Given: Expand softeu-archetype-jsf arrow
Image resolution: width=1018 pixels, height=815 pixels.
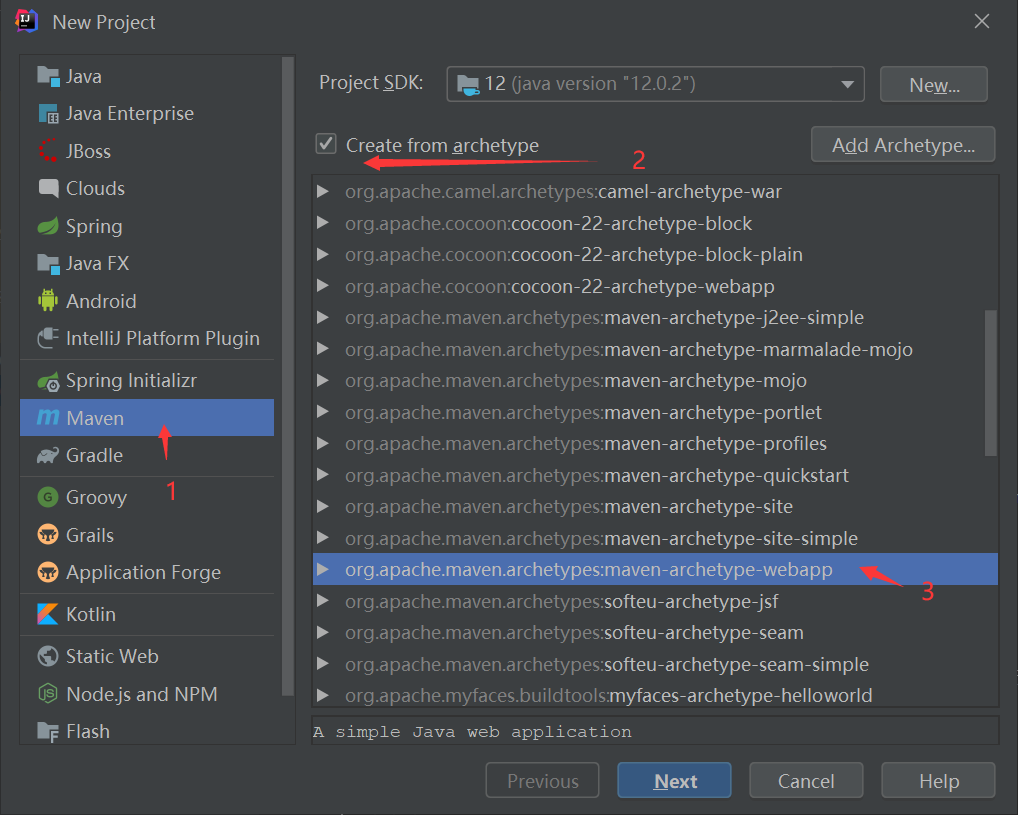Looking at the screenshot, I should point(322,601).
